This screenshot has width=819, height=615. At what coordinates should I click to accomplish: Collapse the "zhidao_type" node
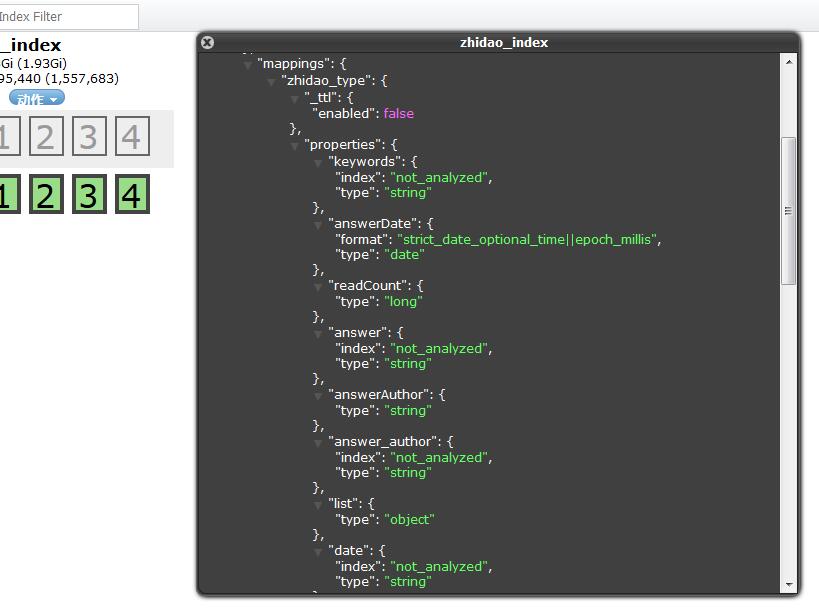coord(272,82)
